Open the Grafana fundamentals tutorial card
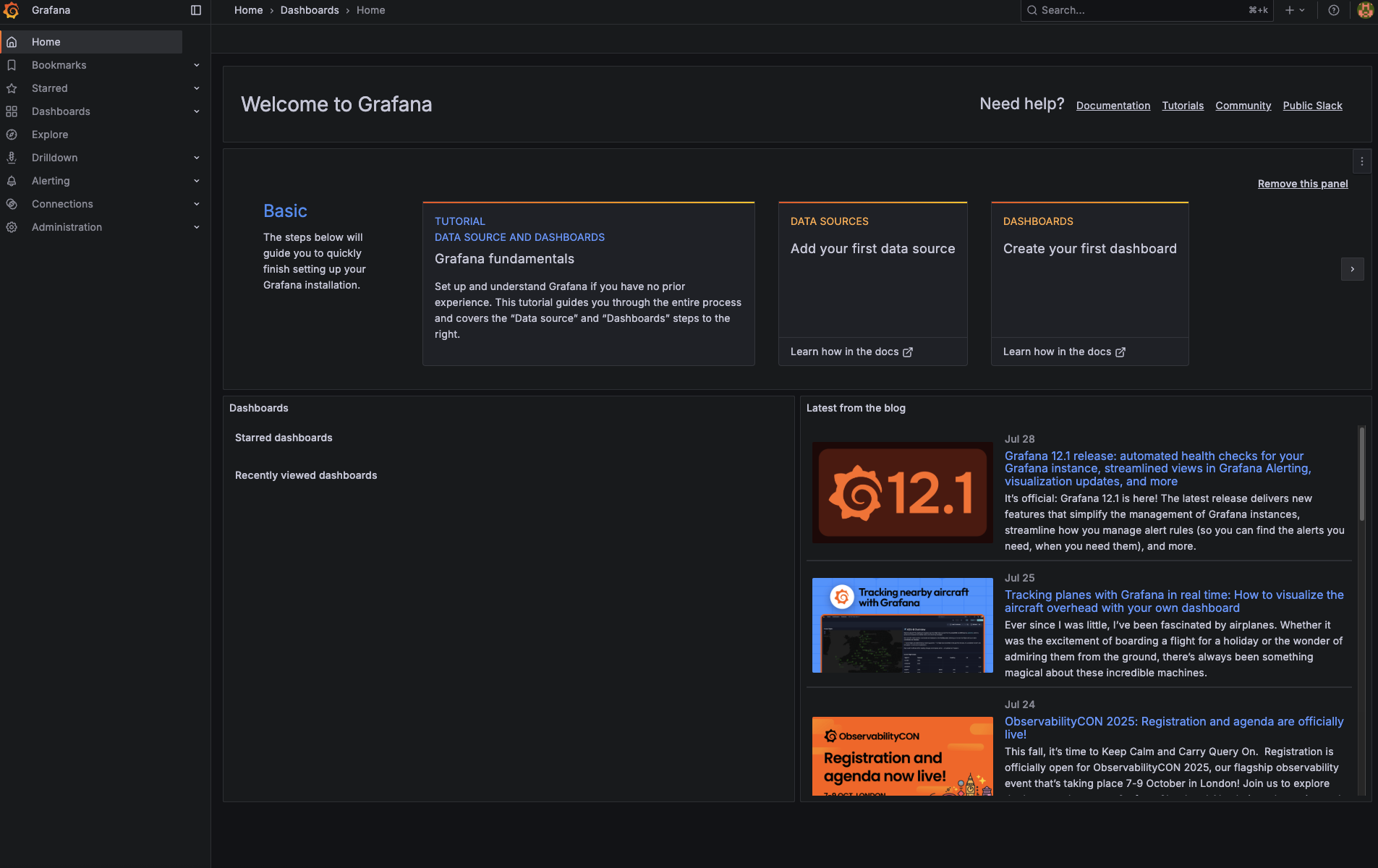1378x868 pixels. pyautogui.click(x=589, y=284)
